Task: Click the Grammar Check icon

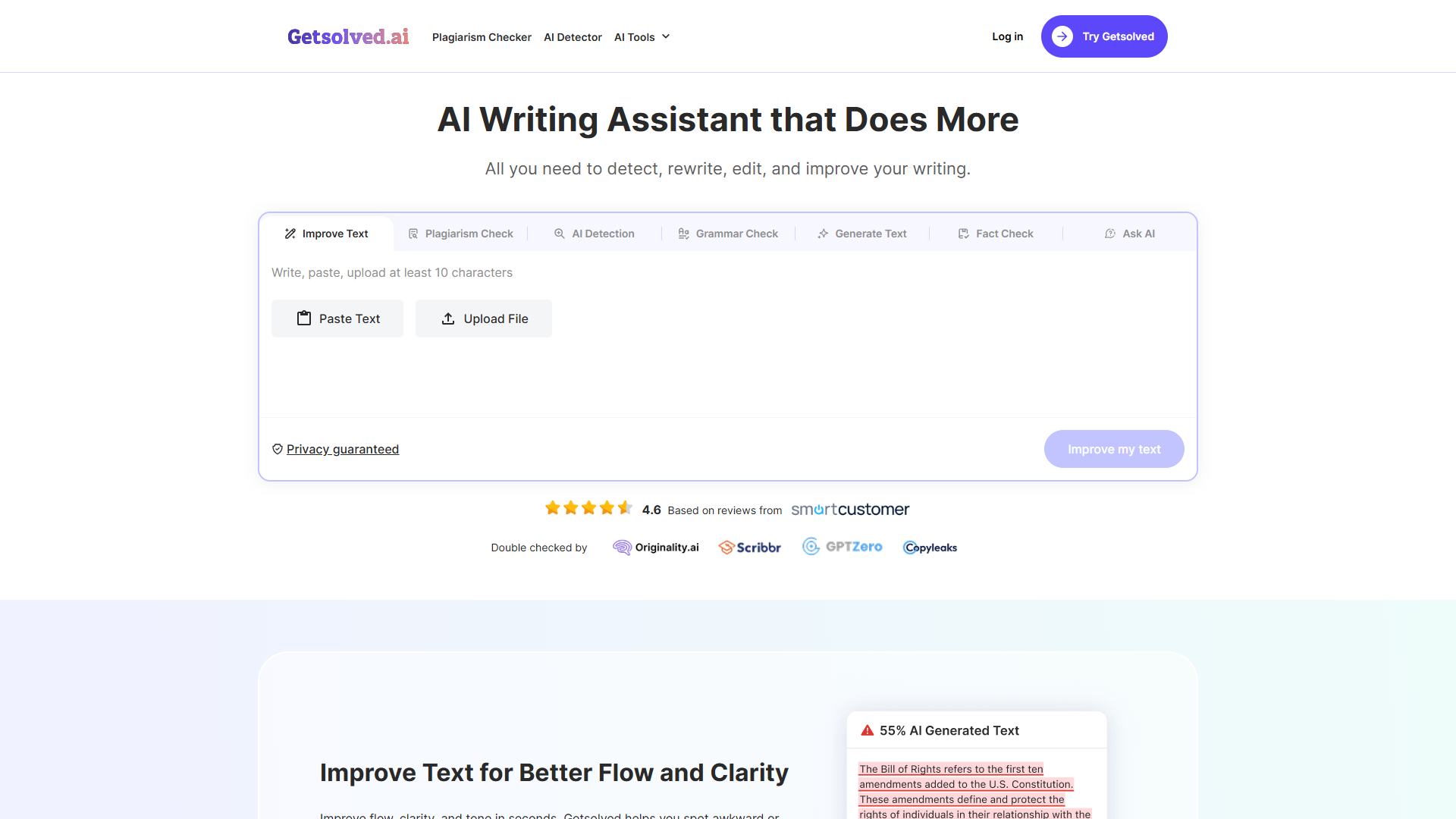Action: (683, 234)
